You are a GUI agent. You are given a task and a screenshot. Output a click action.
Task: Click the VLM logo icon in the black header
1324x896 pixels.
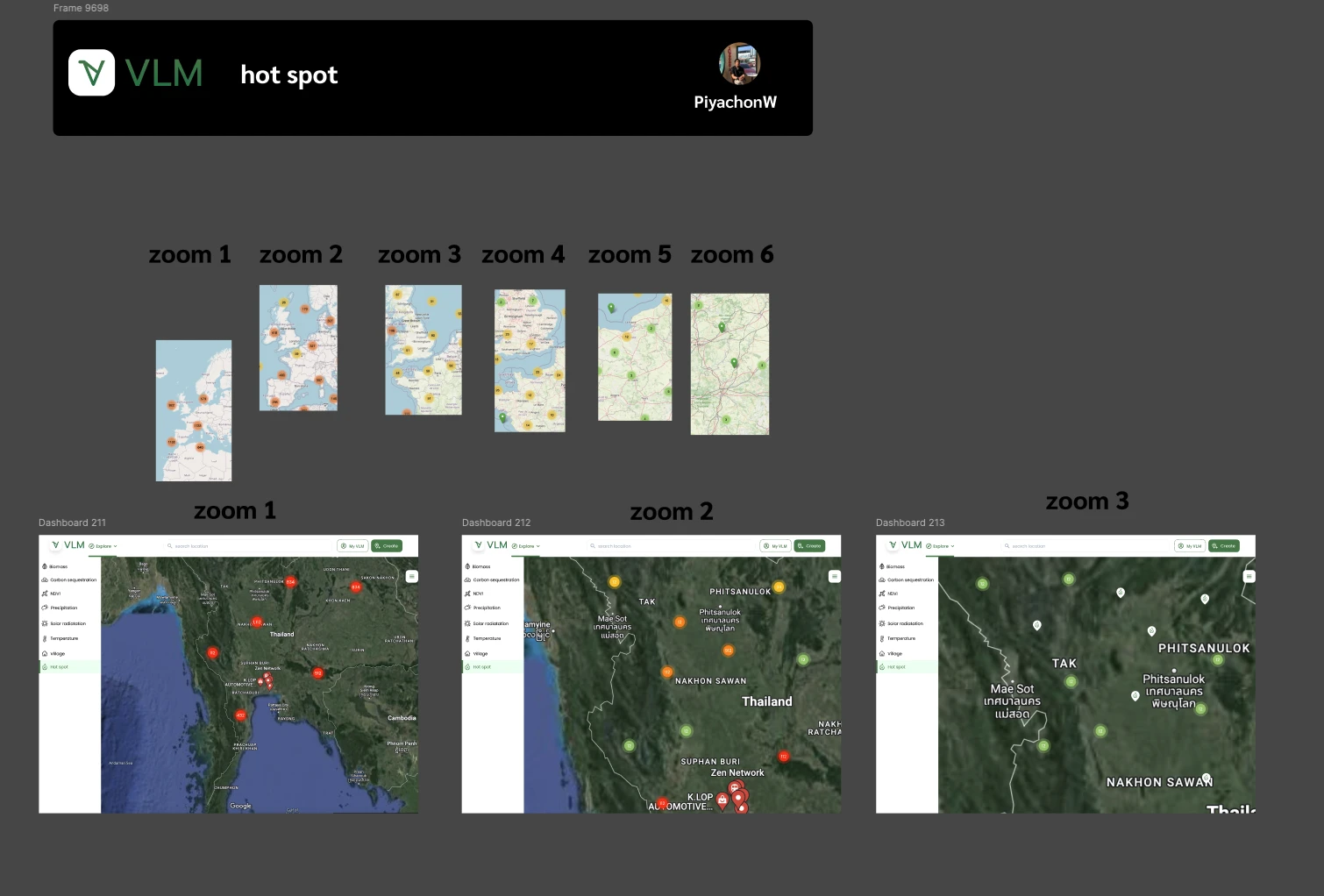pos(91,73)
